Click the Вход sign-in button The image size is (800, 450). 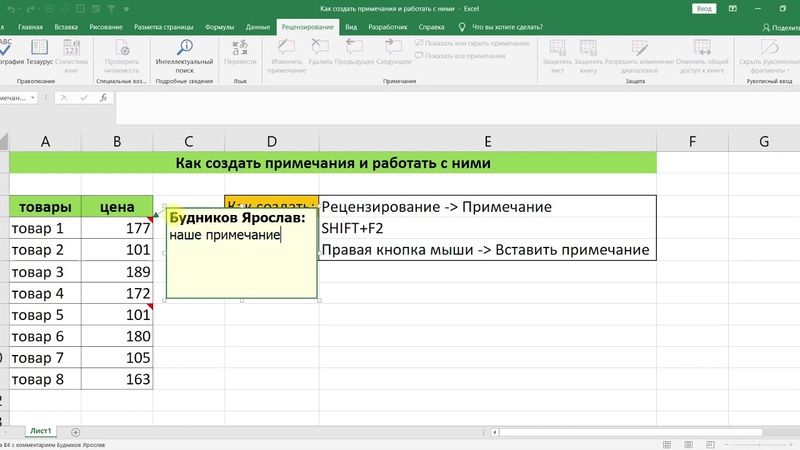(x=704, y=9)
